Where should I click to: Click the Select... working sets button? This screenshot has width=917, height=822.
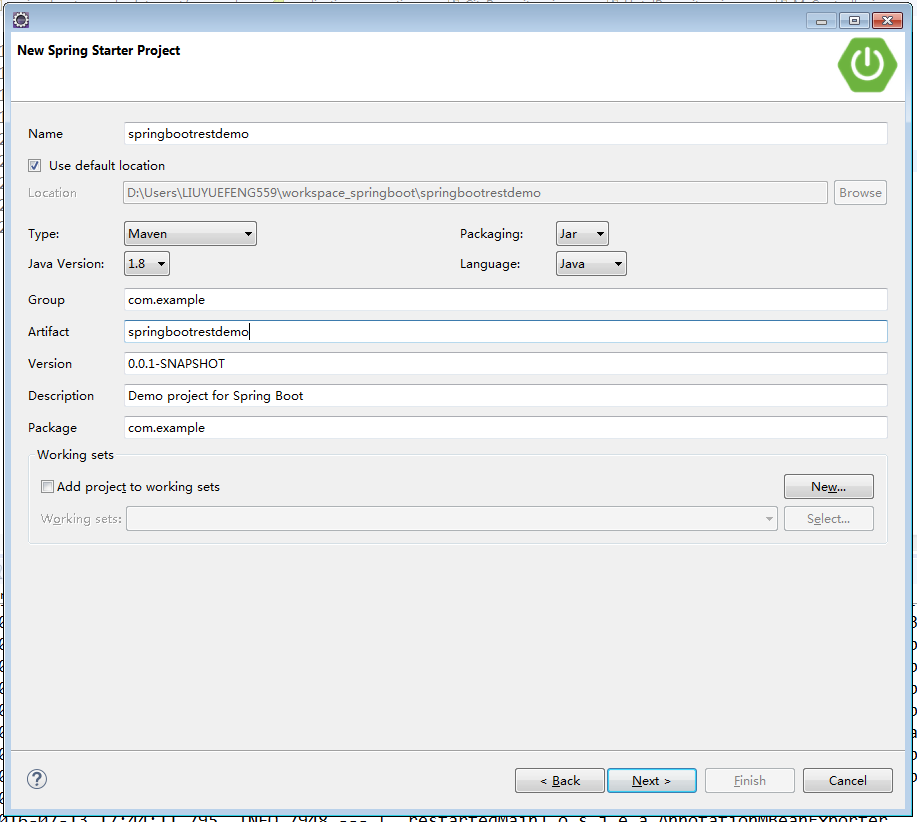pos(829,519)
